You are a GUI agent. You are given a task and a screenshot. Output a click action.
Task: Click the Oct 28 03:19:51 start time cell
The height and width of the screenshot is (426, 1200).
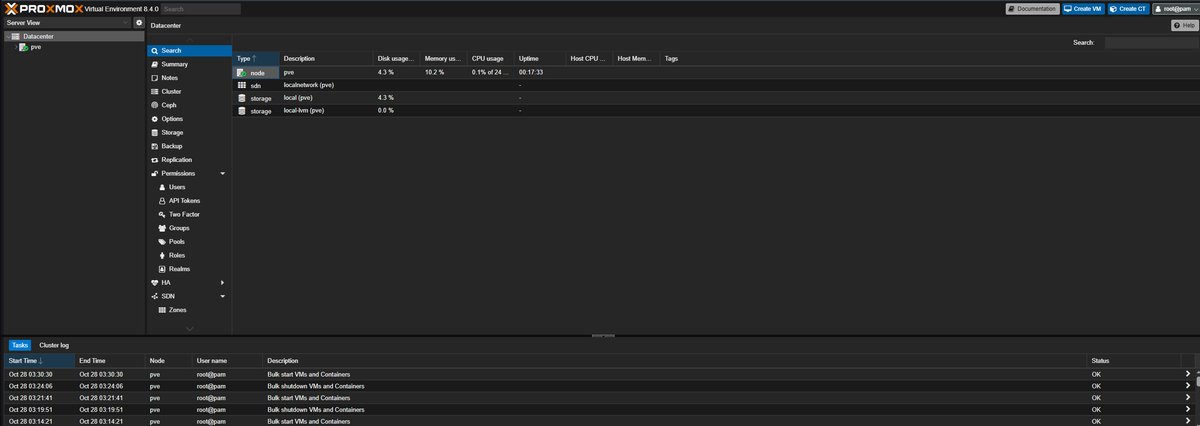point(30,410)
